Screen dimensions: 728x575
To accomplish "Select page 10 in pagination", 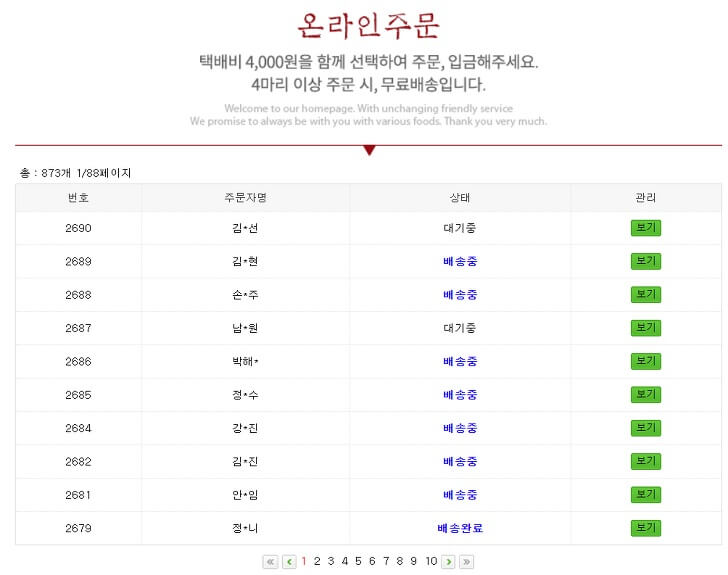I will click(x=431, y=562).
